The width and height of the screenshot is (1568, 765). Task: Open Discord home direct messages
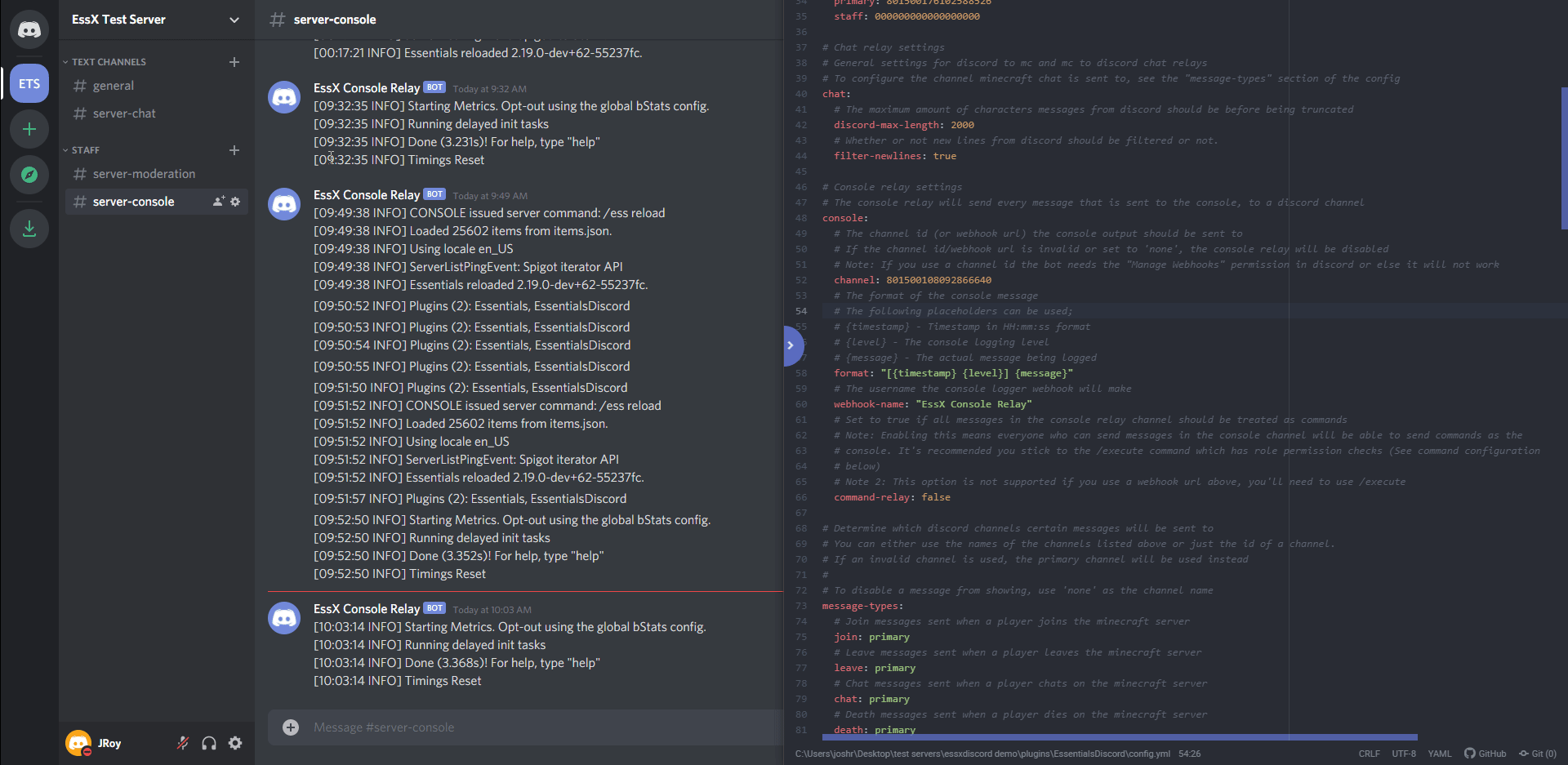point(29,30)
